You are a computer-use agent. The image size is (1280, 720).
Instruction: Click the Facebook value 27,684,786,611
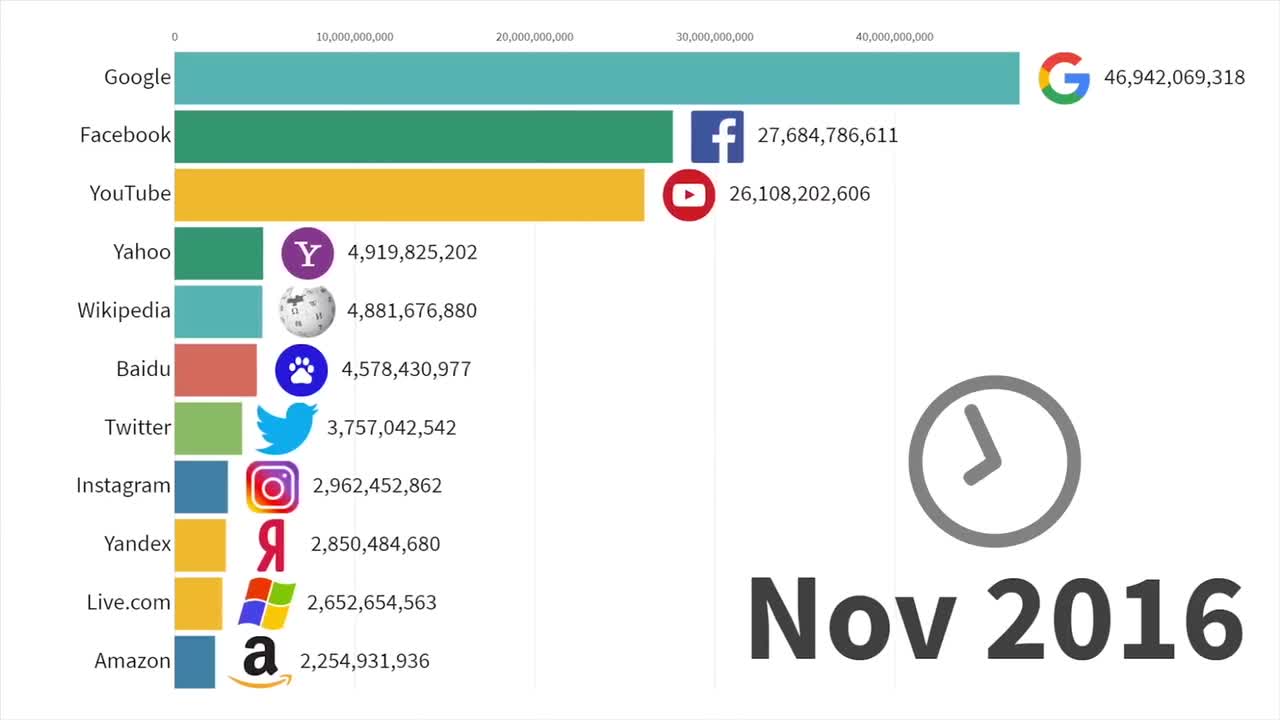click(x=827, y=135)
